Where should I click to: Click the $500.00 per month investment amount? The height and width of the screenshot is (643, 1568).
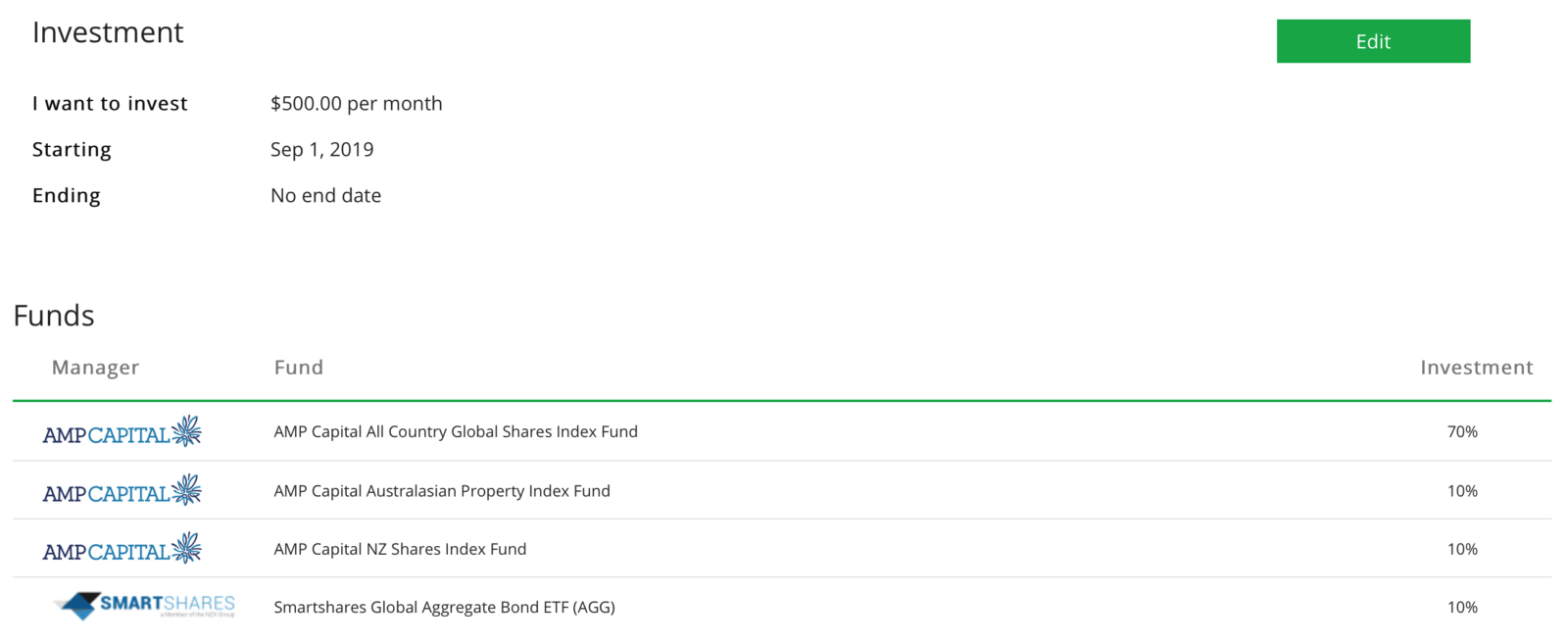(x=357, y=103)
